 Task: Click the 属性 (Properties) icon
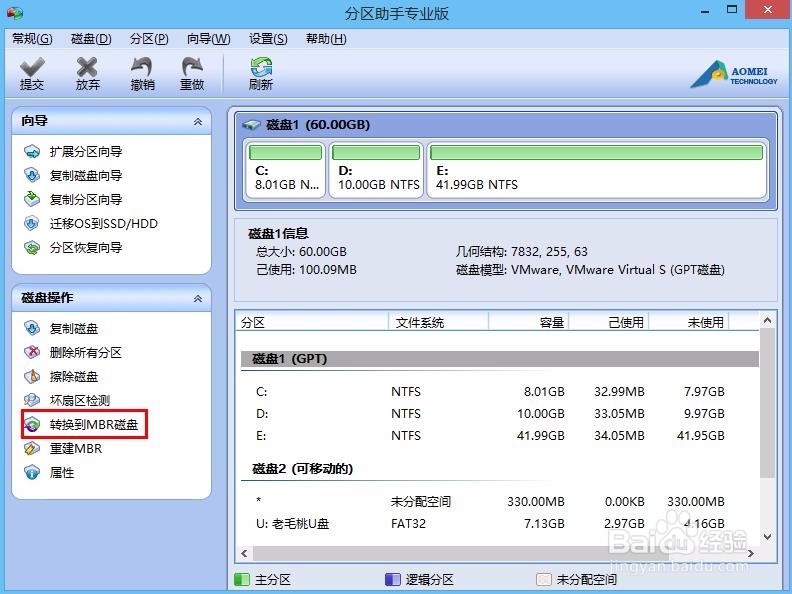[32, 472]
